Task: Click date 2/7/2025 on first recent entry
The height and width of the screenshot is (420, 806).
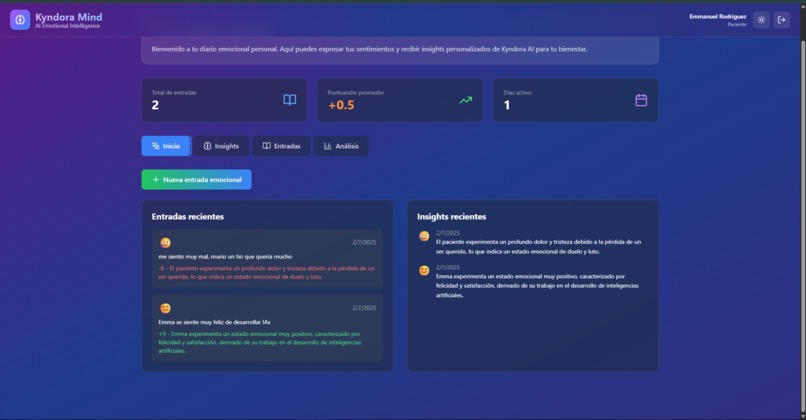Action: click(x=364, y=242)
